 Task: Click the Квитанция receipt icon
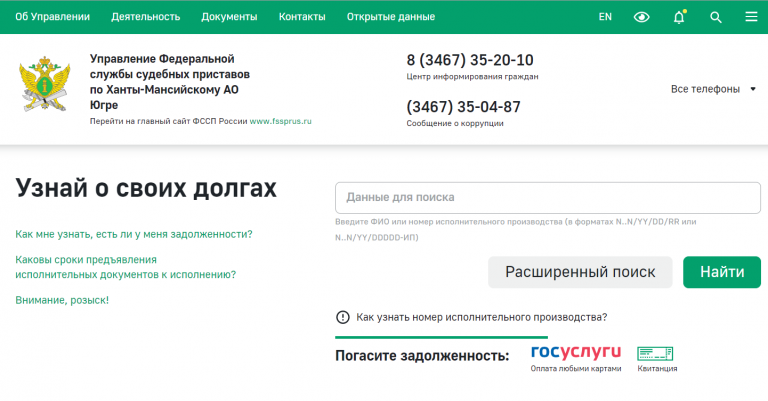[656, 353]
